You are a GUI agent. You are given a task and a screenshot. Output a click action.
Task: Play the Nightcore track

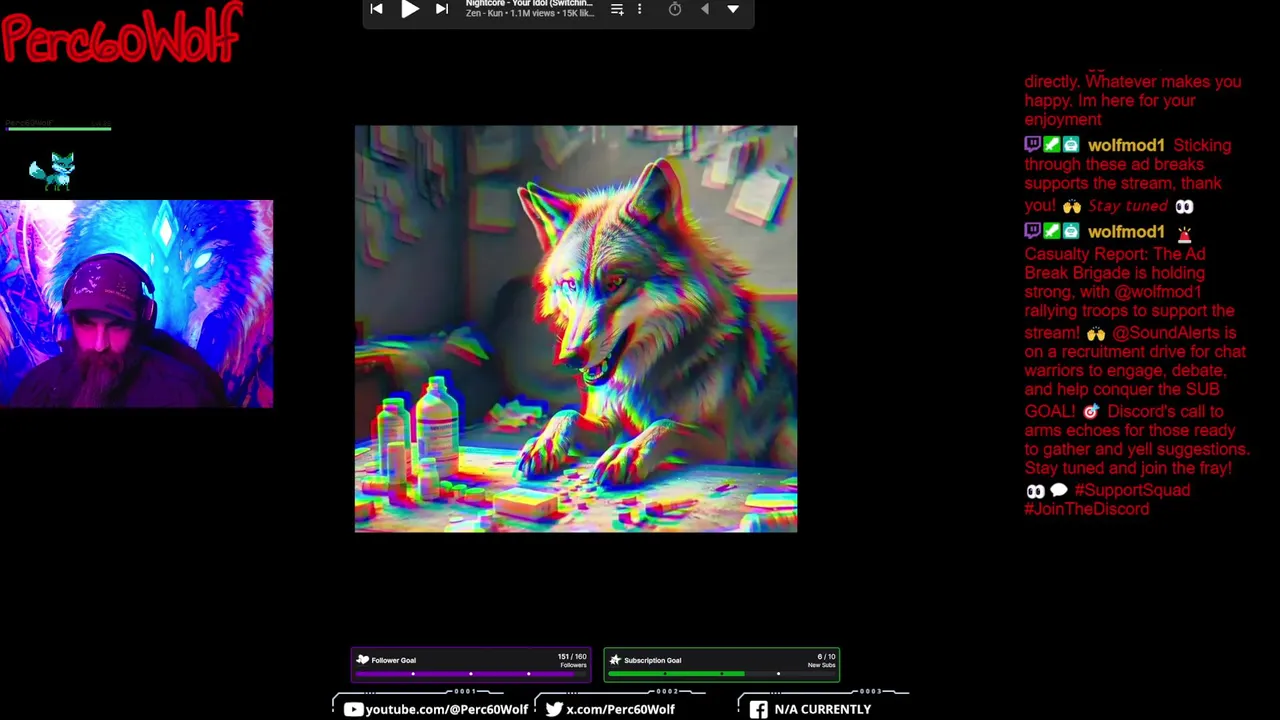(410, 9)
